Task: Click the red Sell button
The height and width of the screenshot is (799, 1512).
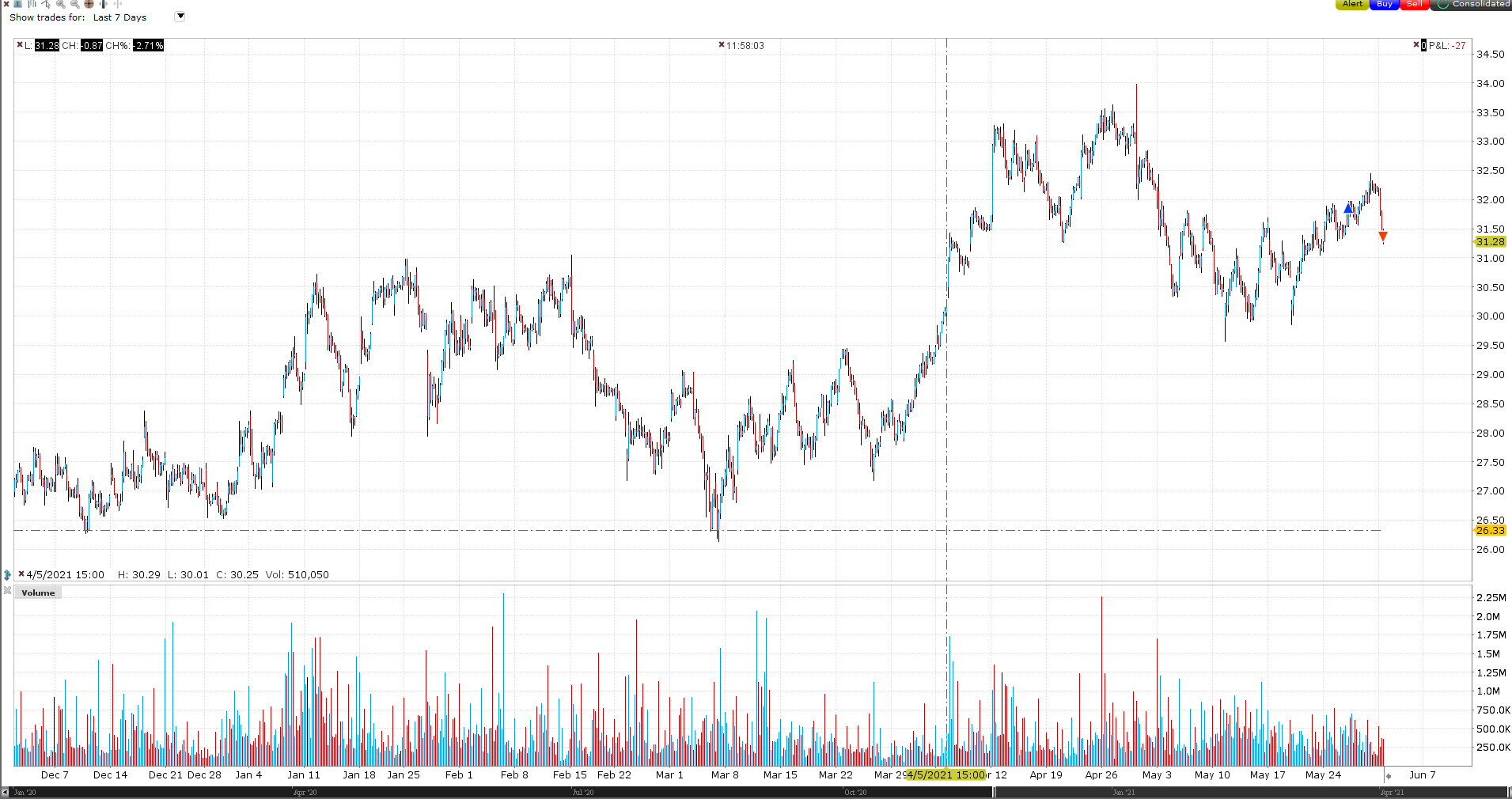Action: tap(1415, 4)
